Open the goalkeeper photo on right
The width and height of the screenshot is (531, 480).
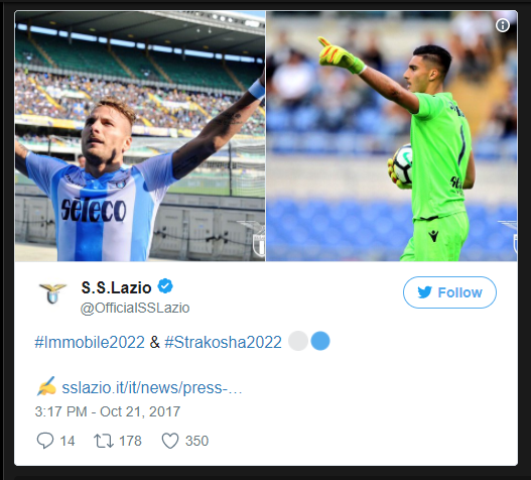(x=392, y=136)
